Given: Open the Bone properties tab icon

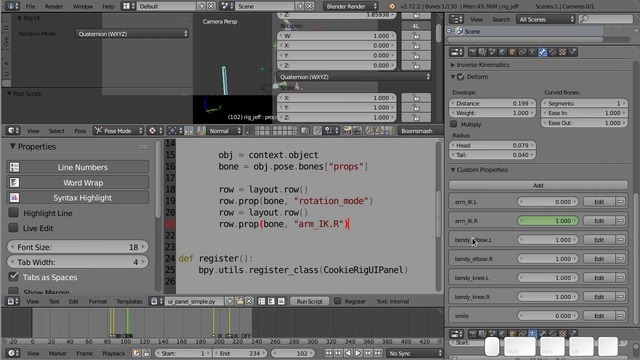Looking at the screenshot, I should 542,52.
